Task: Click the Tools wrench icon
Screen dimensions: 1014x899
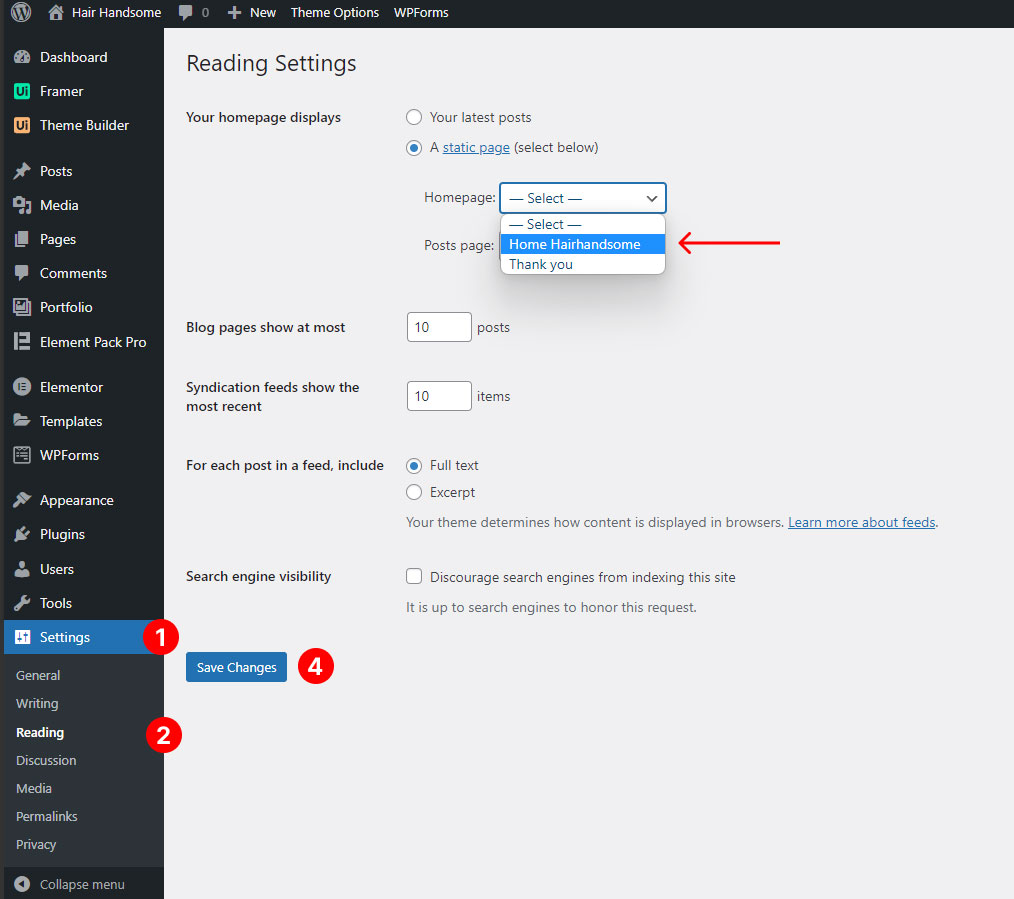Action: pos(22,604)
